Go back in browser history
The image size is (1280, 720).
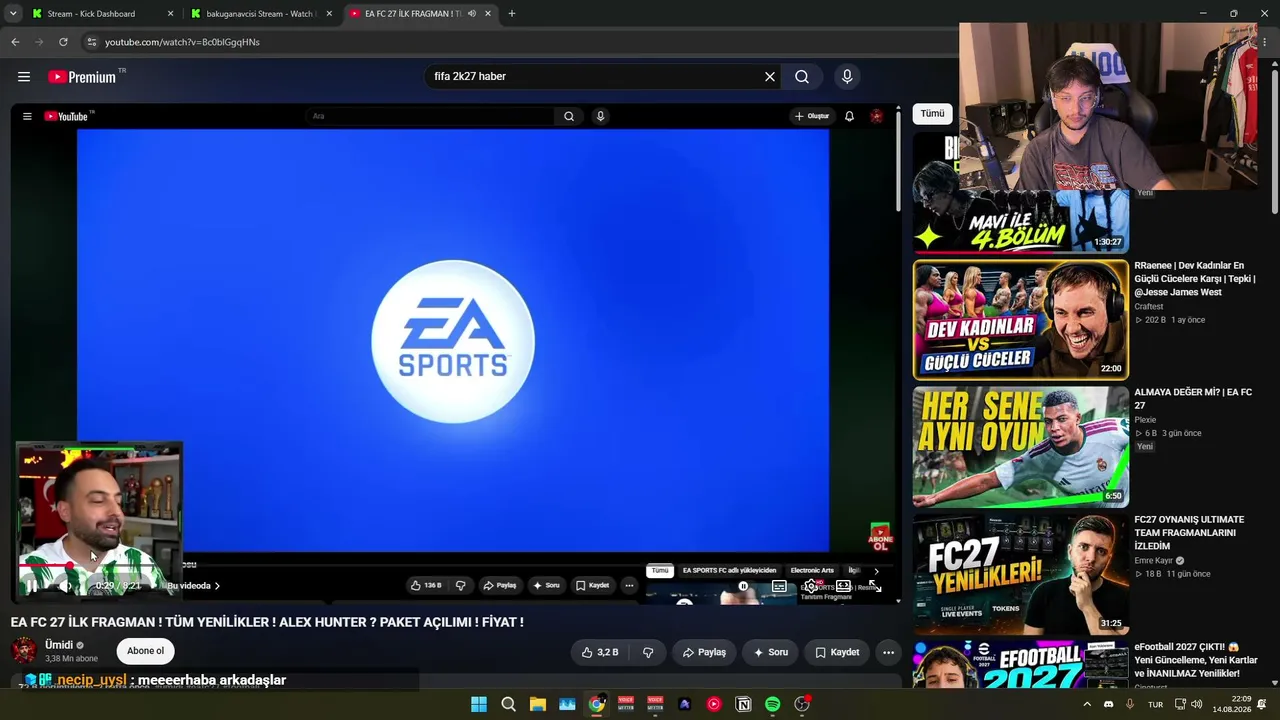15,42
